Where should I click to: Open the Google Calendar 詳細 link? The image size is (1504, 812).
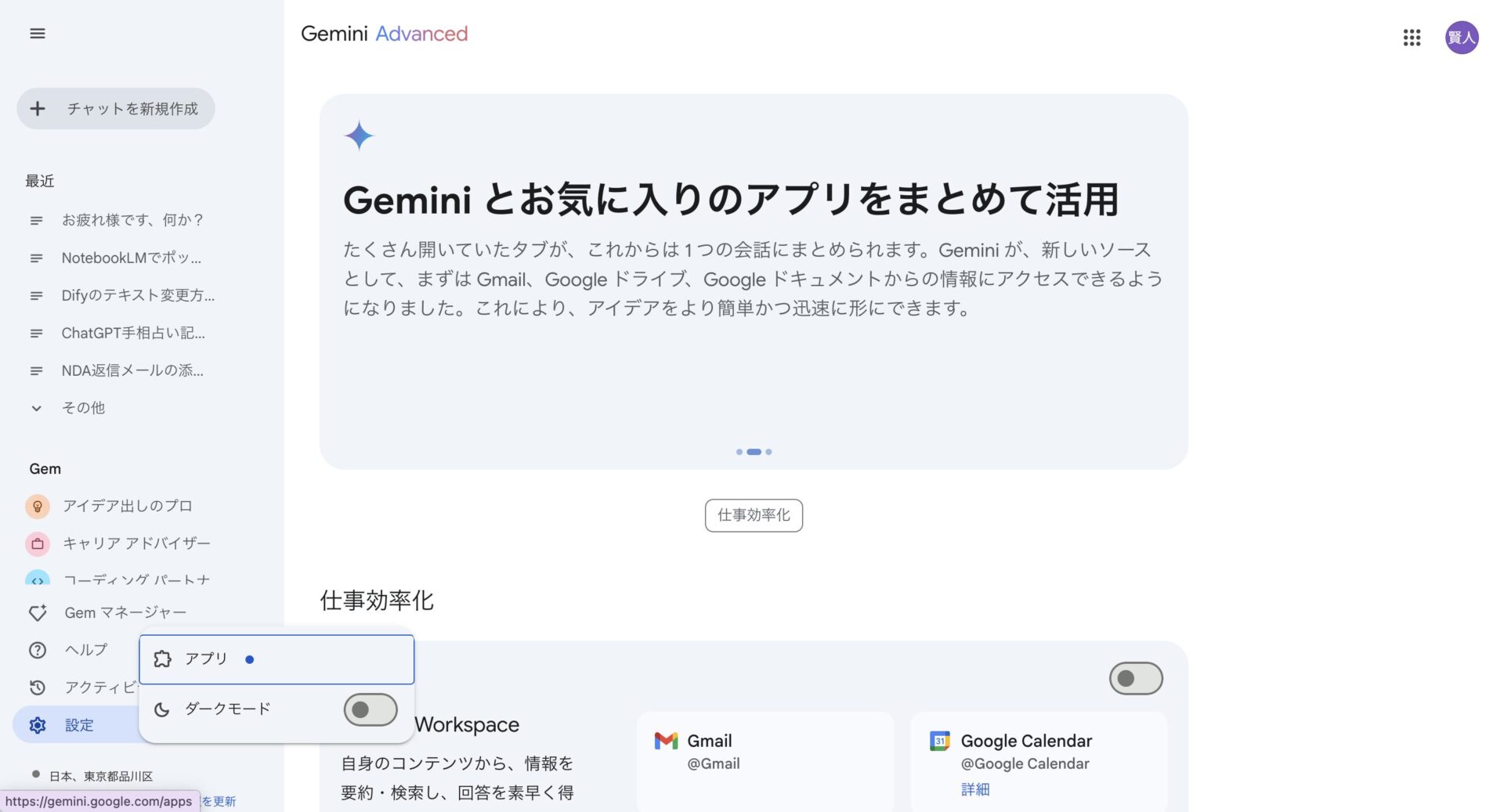[x=975, y=789]
